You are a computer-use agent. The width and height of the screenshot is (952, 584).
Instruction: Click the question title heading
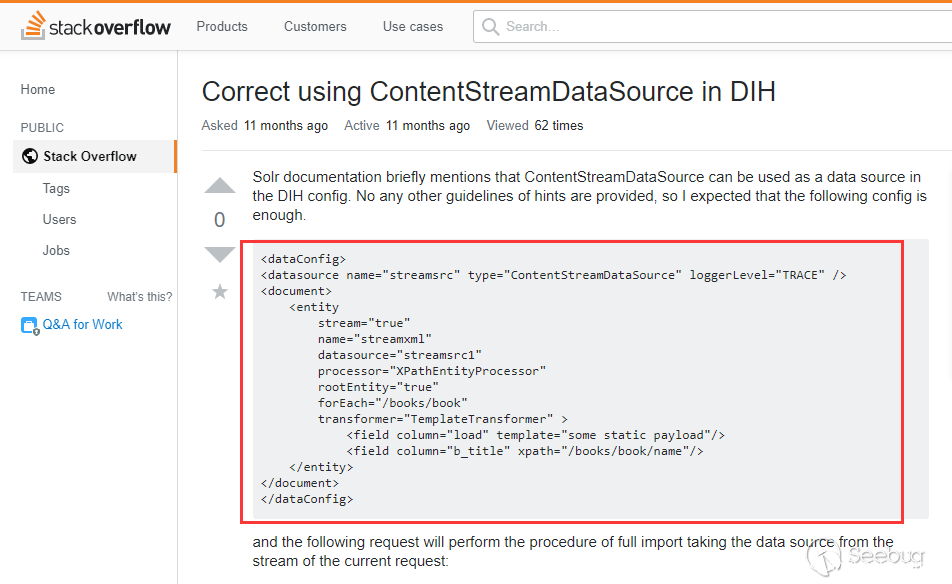(489, 92)
